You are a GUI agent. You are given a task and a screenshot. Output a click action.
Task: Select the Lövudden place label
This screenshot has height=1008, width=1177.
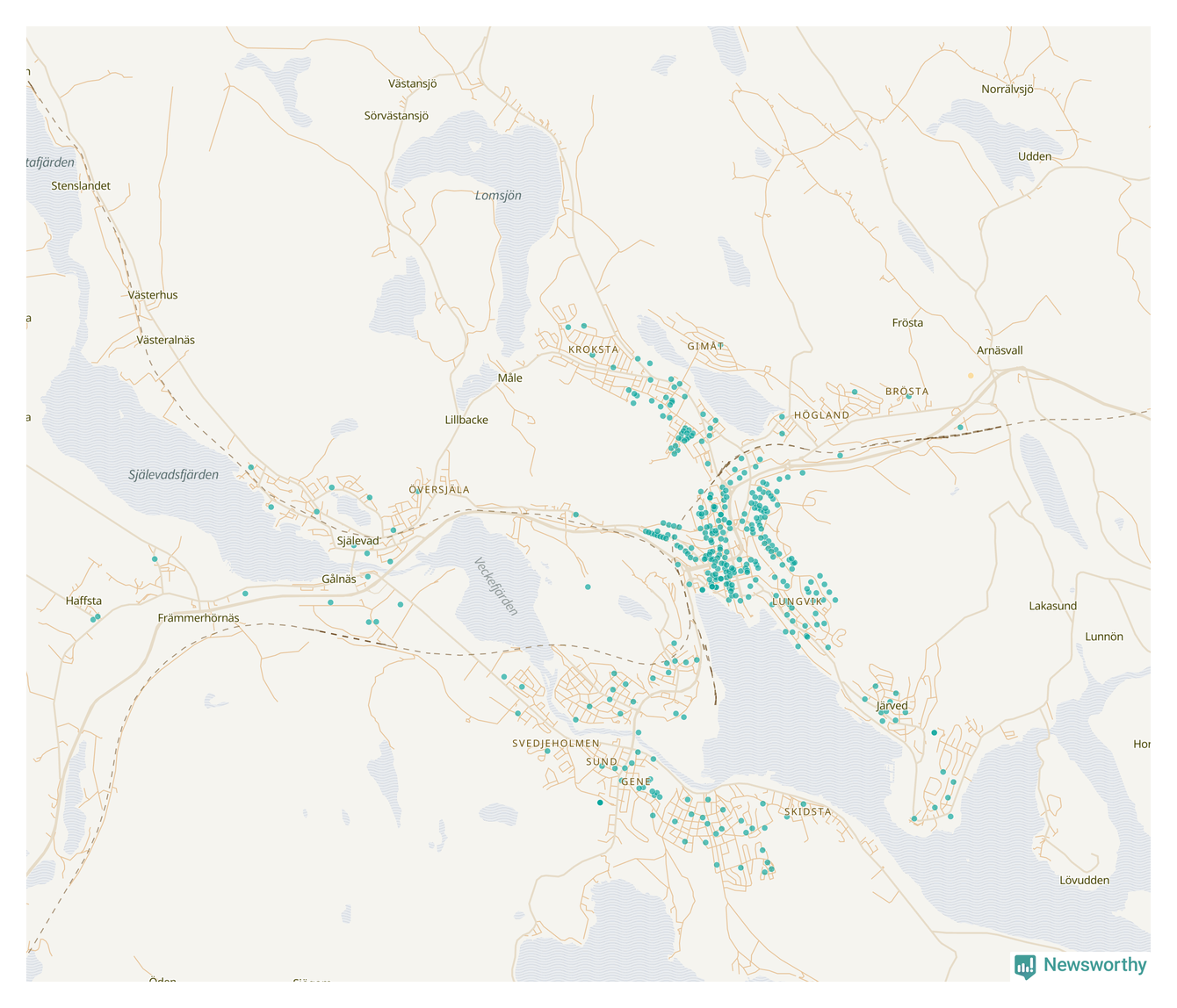[1084, 881]
